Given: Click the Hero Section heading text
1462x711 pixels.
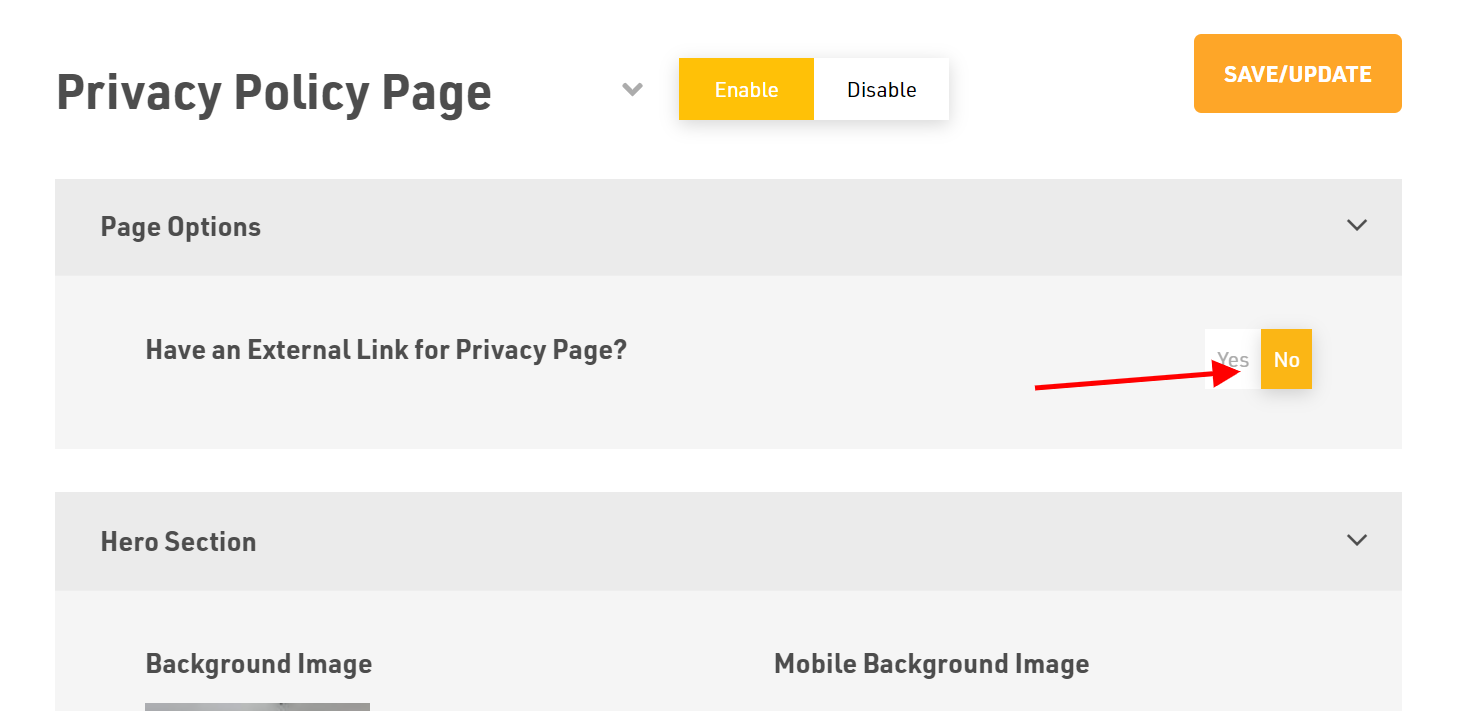Looking at the screenshot, I should (x=178, y=542).
